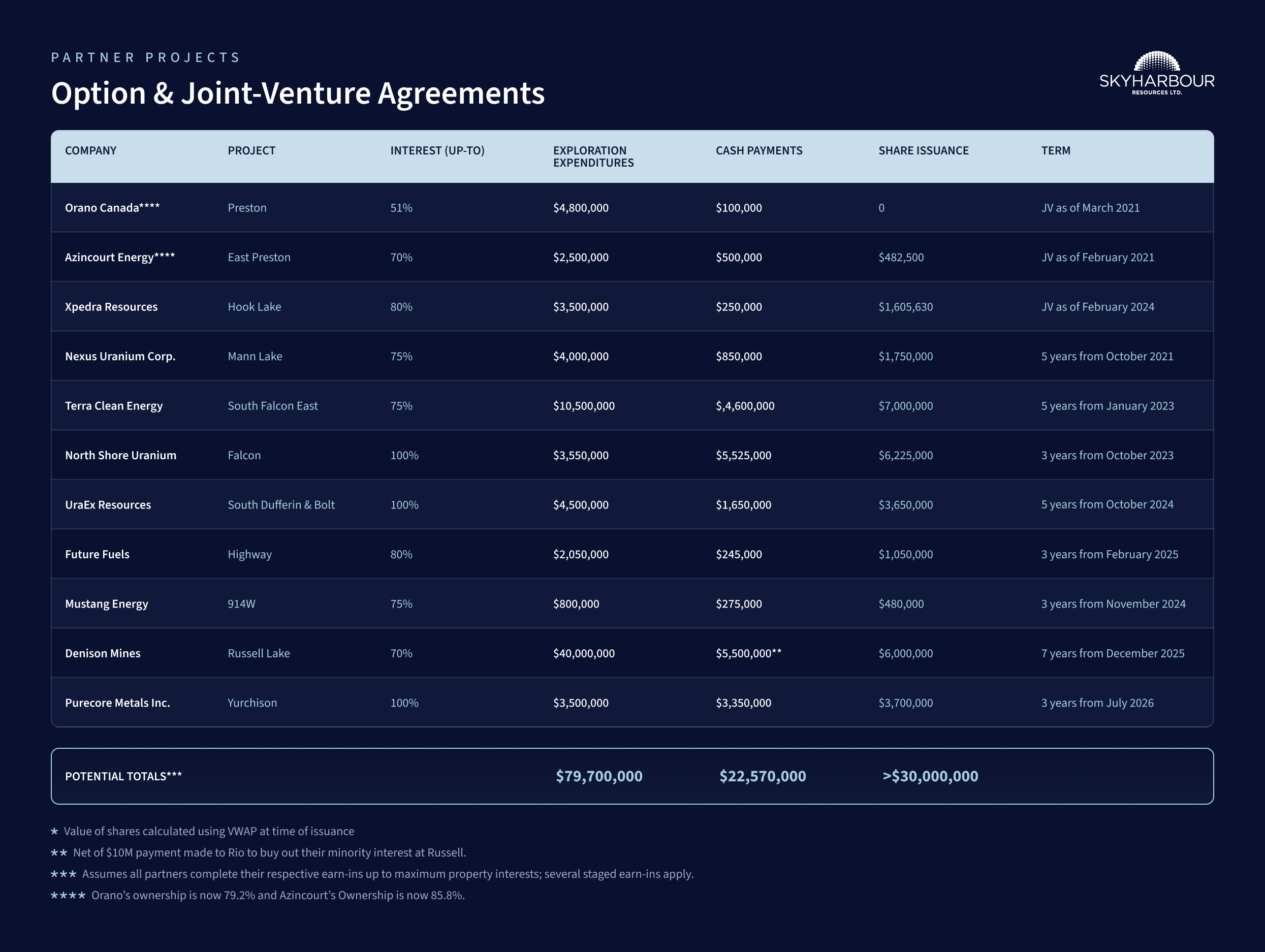Viewport: 1265px width, 952px height.
Task: Click the CASH PAYMENTS column header
Action: coord(759,150)
